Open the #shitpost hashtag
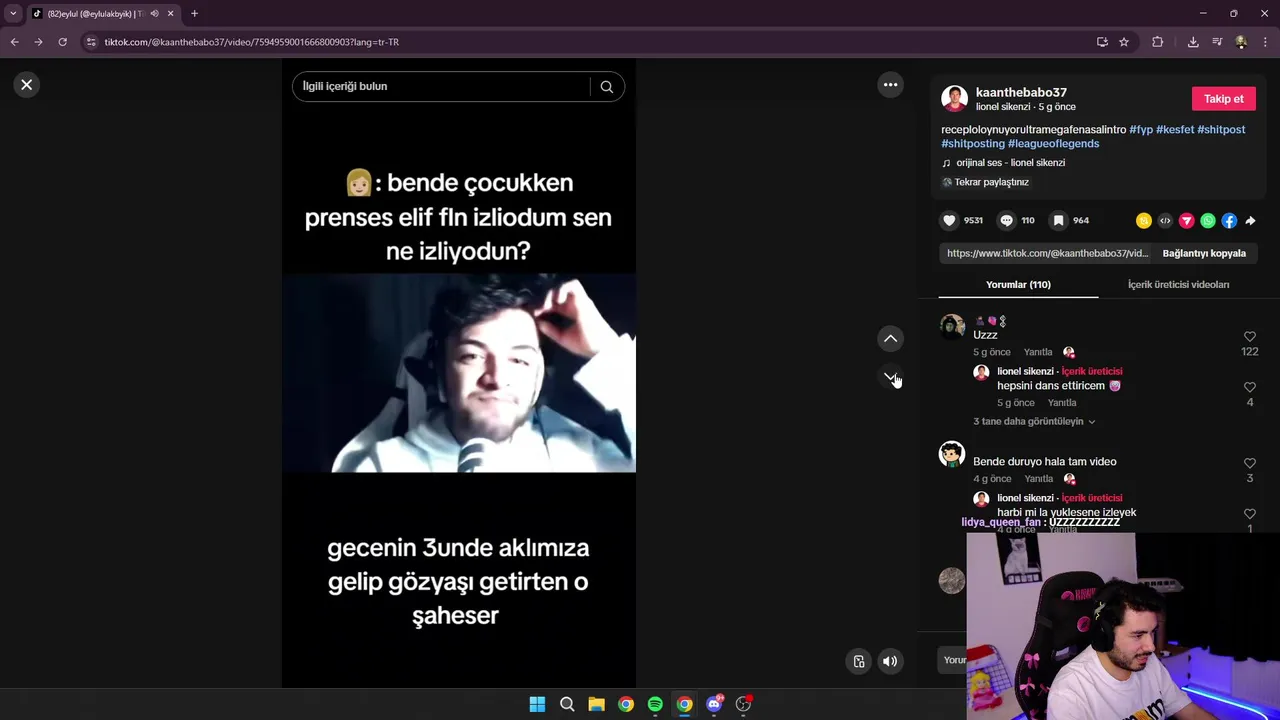The height and width of the screenshot is (720, 1280). point(1221,130)
